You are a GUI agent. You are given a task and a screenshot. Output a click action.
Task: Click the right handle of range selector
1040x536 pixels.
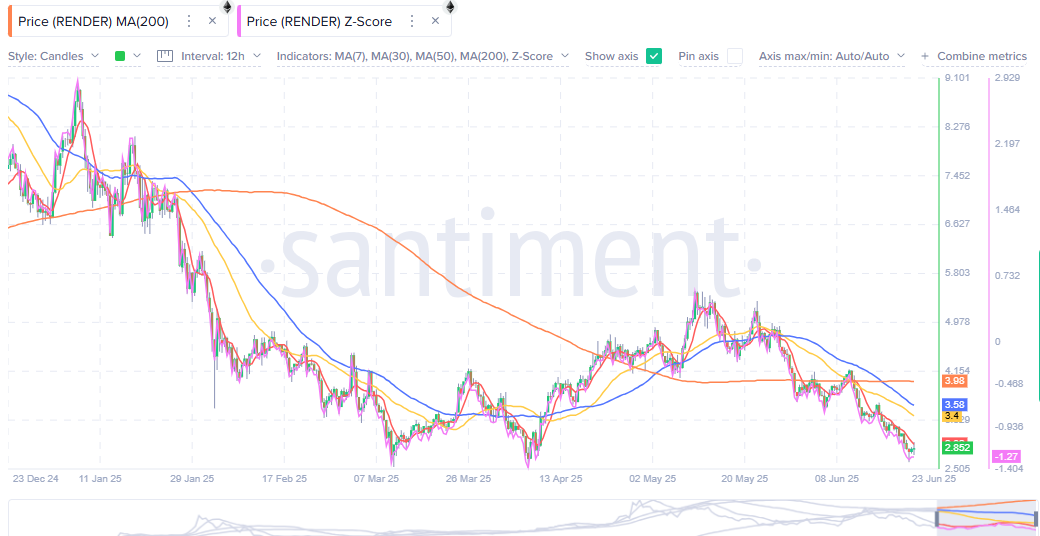coord(1035,518)
